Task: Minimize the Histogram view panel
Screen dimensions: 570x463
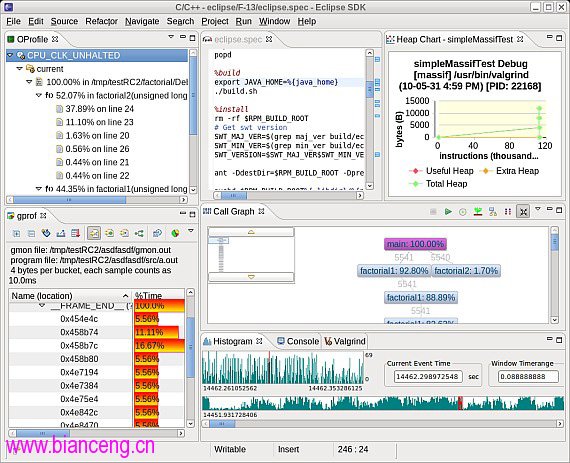Action: pos(550,339)
